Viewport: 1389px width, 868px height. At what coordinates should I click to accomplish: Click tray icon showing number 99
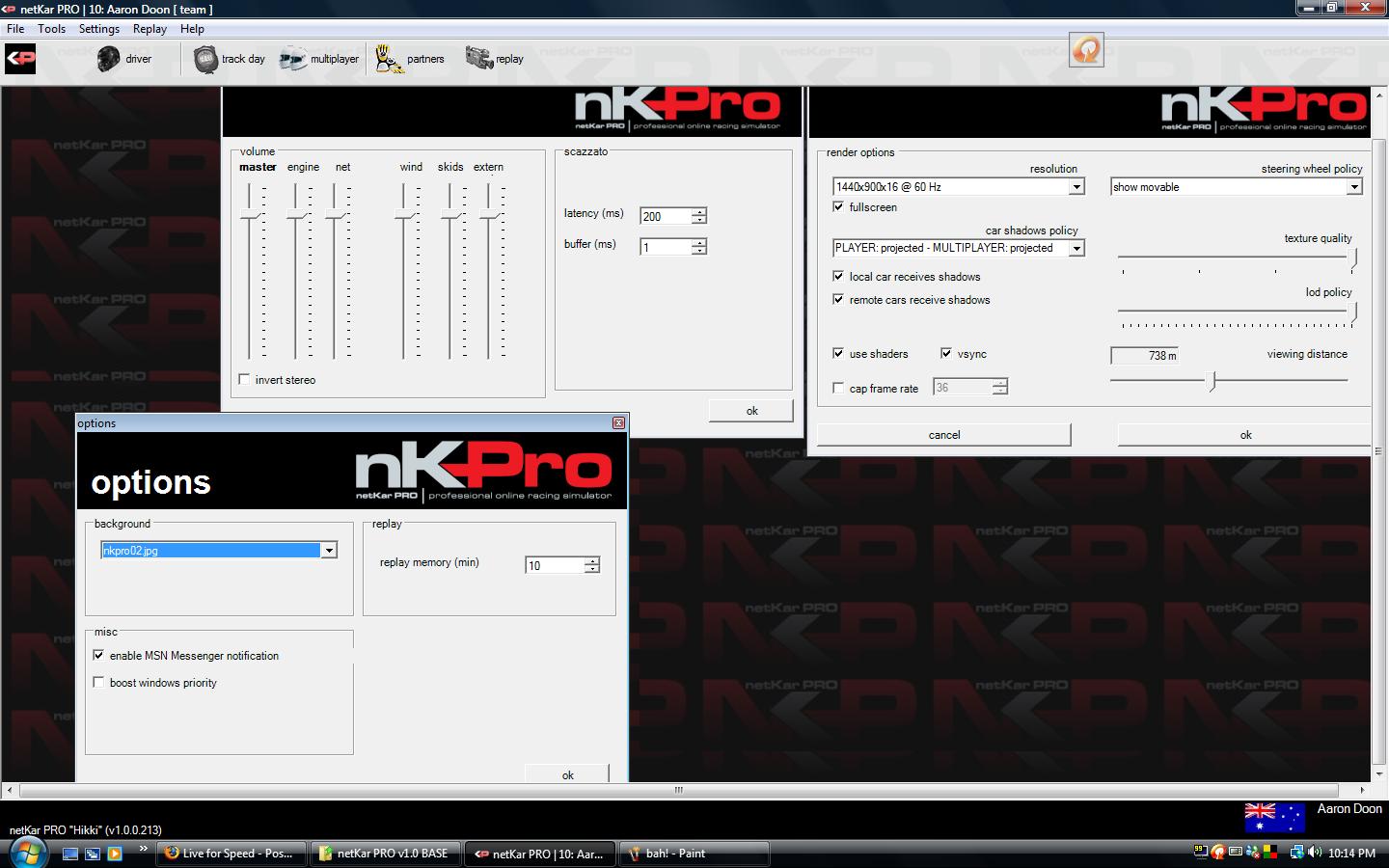(x=1201, y=852)
